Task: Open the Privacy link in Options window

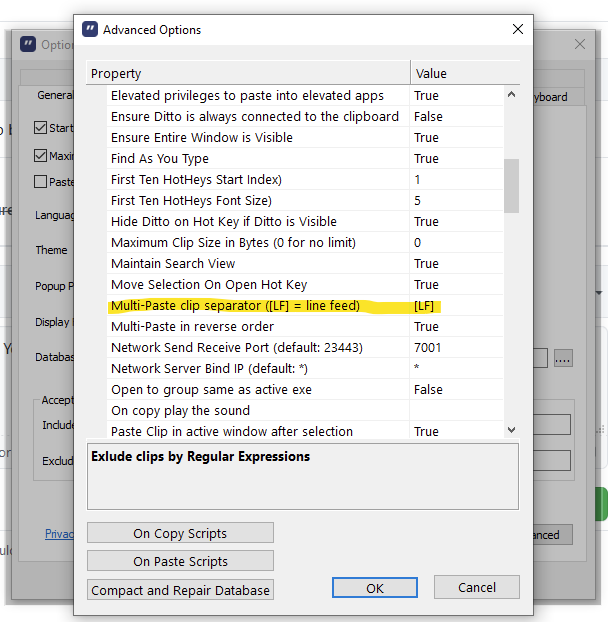Action: tap(59, 534)
